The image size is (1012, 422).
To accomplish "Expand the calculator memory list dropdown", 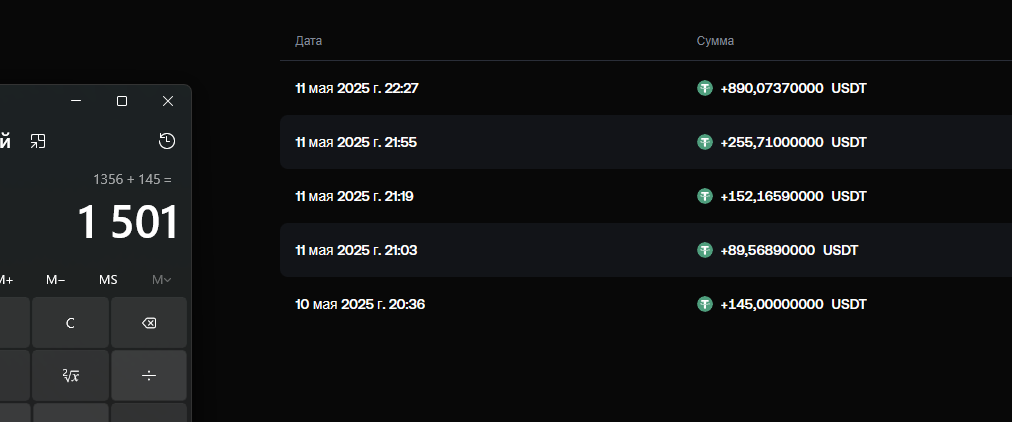I will [x=161, y=280].
